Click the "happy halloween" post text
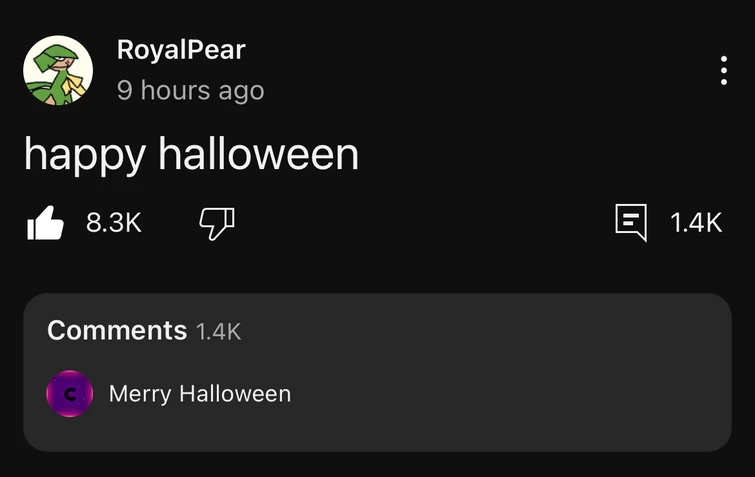Viewport: 755px width, 477px height. tap(191, 154)
